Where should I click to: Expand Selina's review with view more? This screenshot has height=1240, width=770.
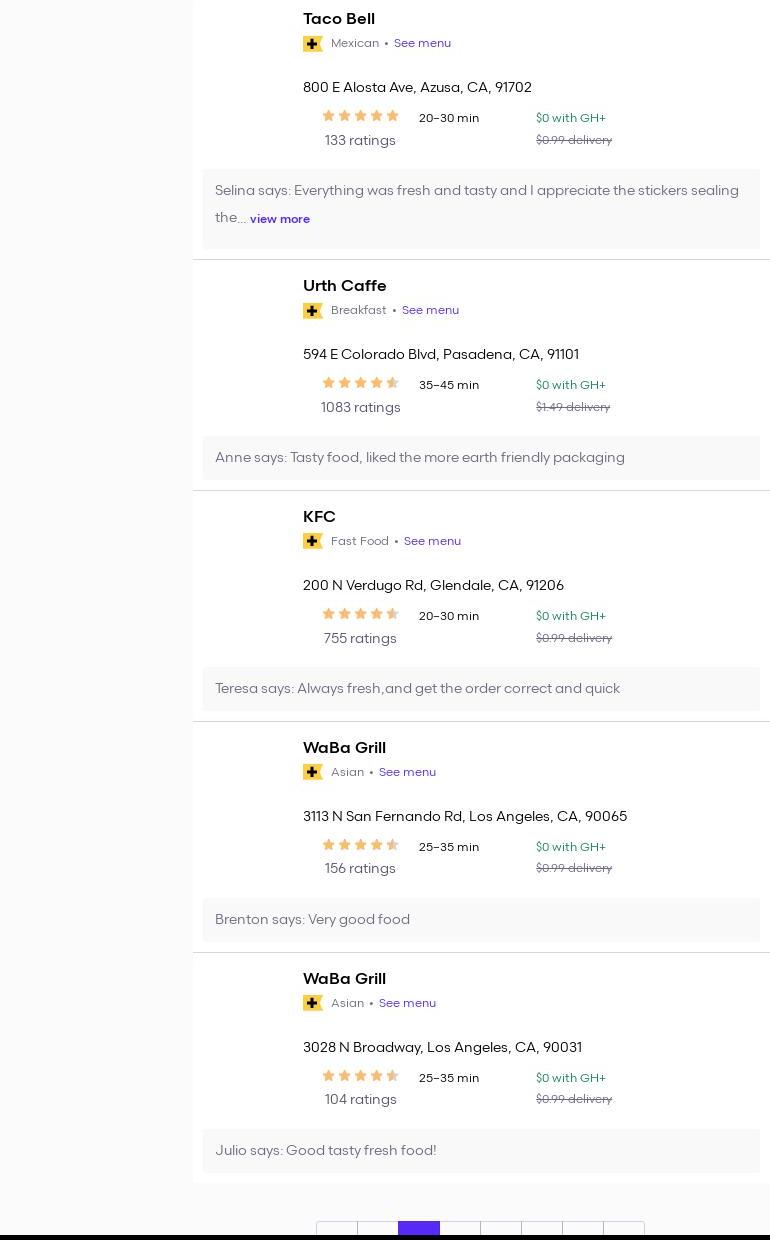tap(280, 219)
